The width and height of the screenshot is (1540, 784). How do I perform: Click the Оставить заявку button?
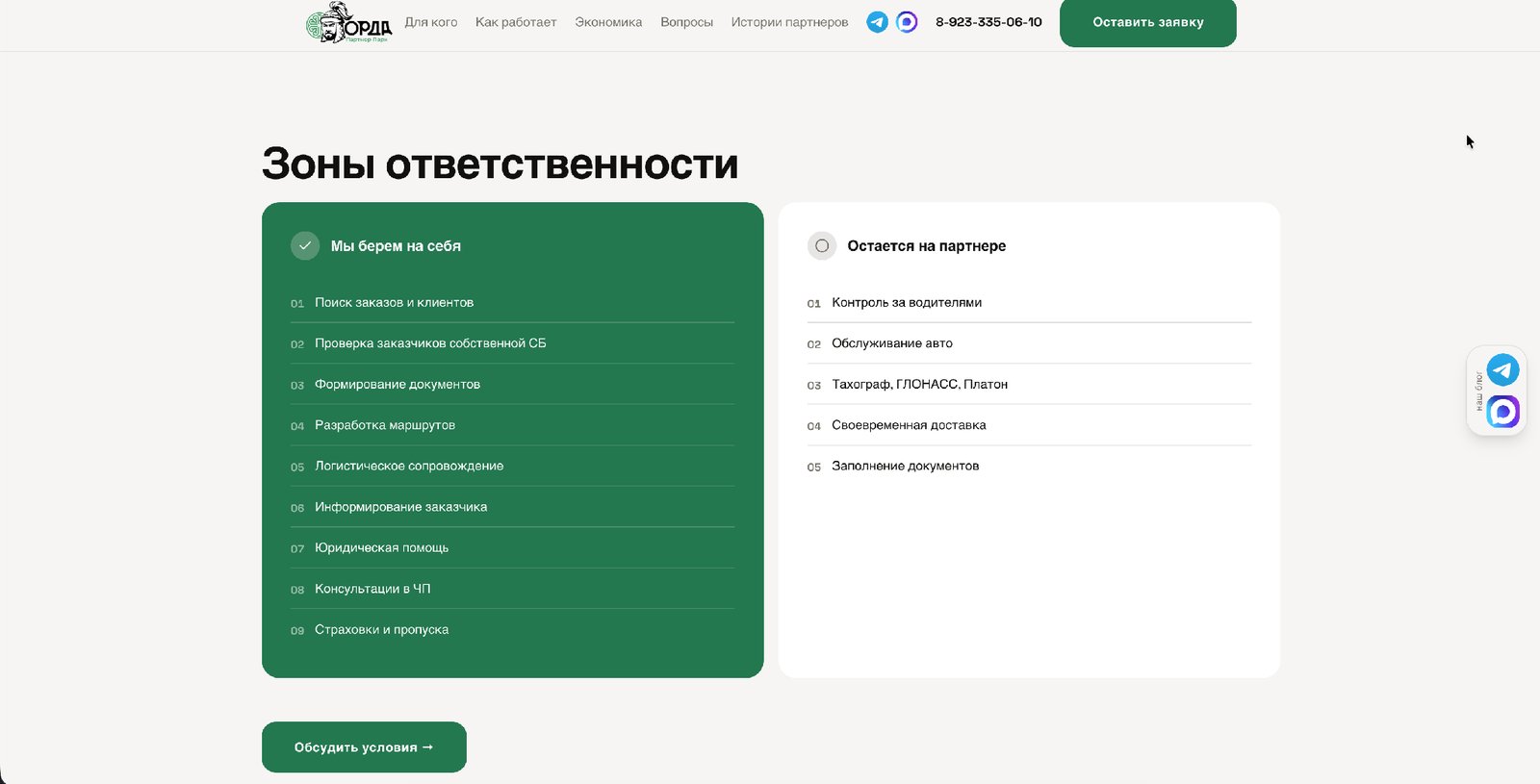(1148, 22)
